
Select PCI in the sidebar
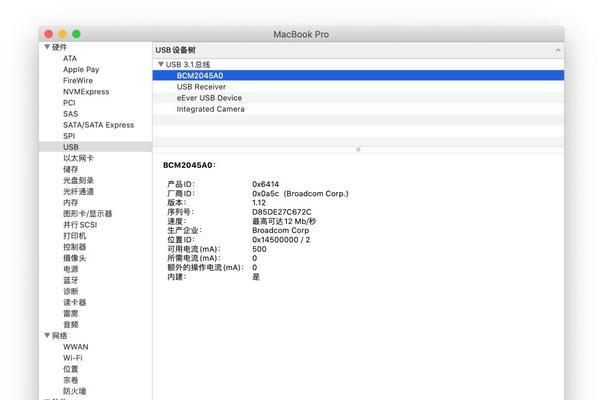click(69, 103)
